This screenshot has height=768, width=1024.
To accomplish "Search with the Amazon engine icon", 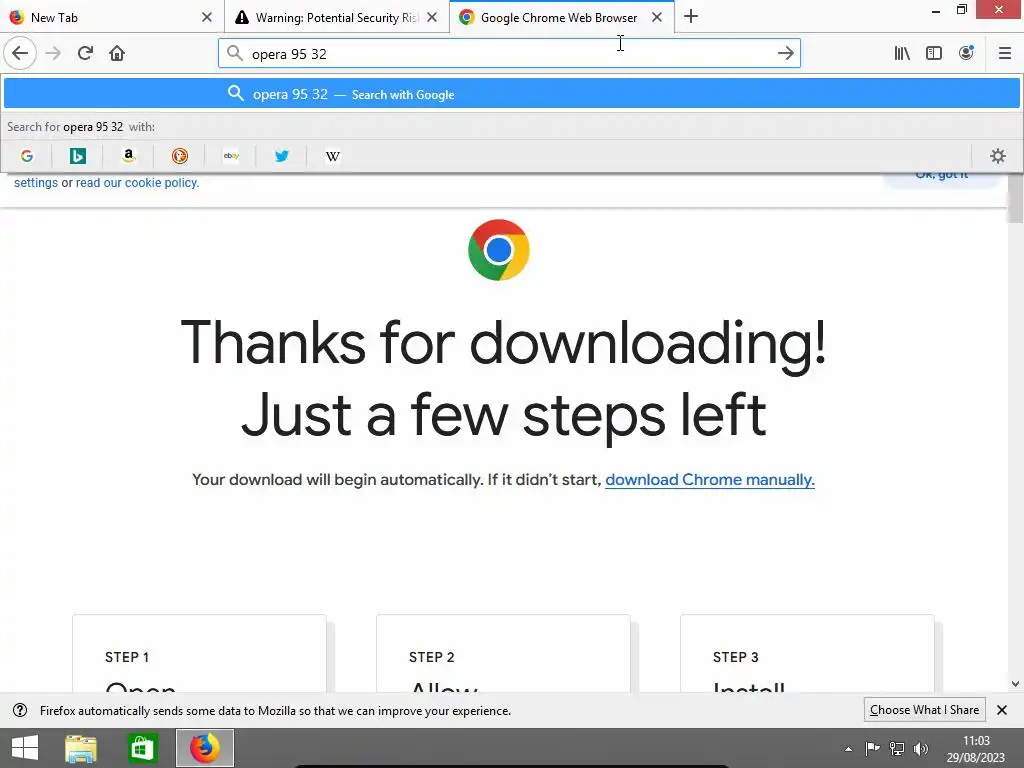I will 129,156.
